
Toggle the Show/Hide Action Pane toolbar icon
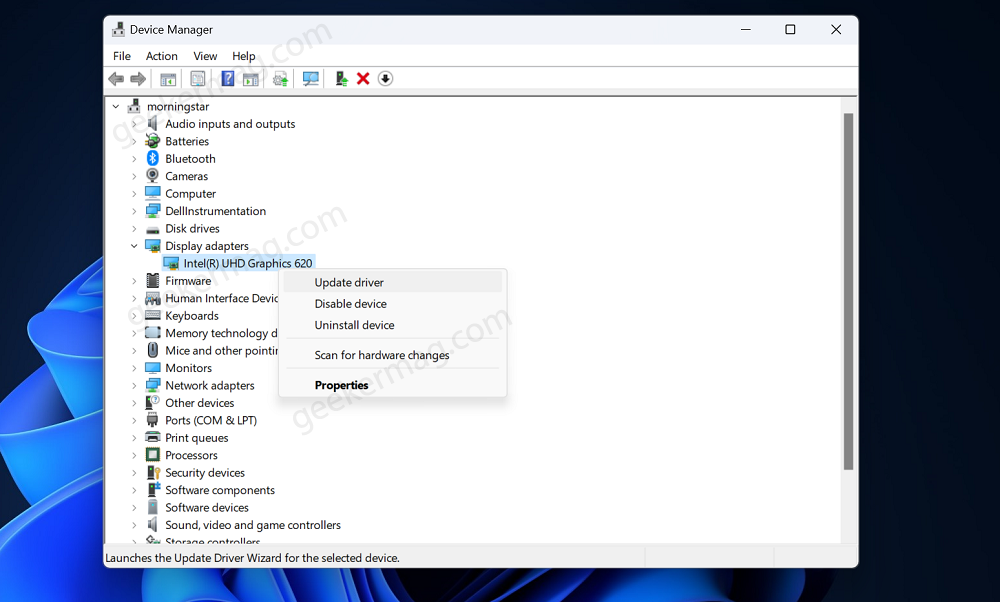coord(251,79)
